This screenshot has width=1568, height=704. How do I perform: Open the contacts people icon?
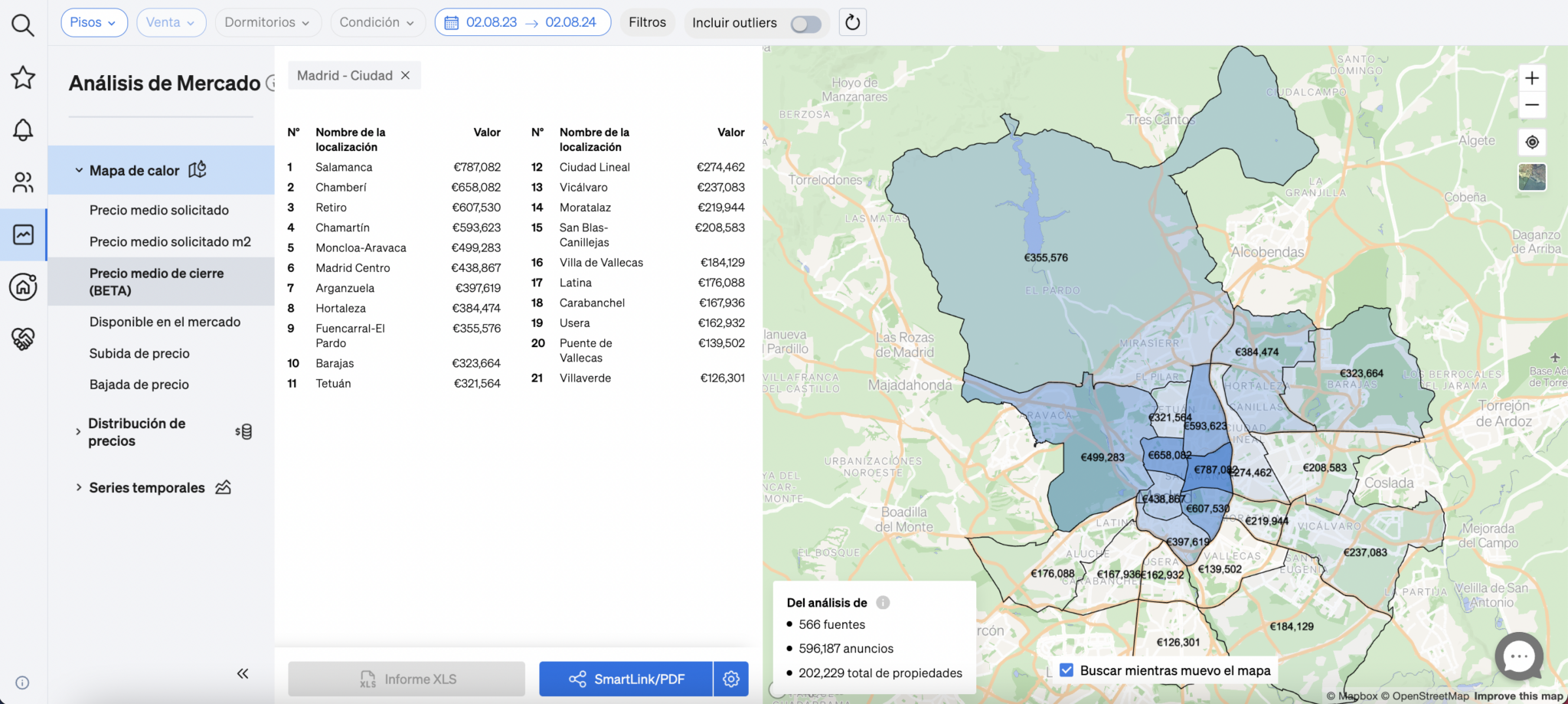pyautogui.click(x=23, y=182)
